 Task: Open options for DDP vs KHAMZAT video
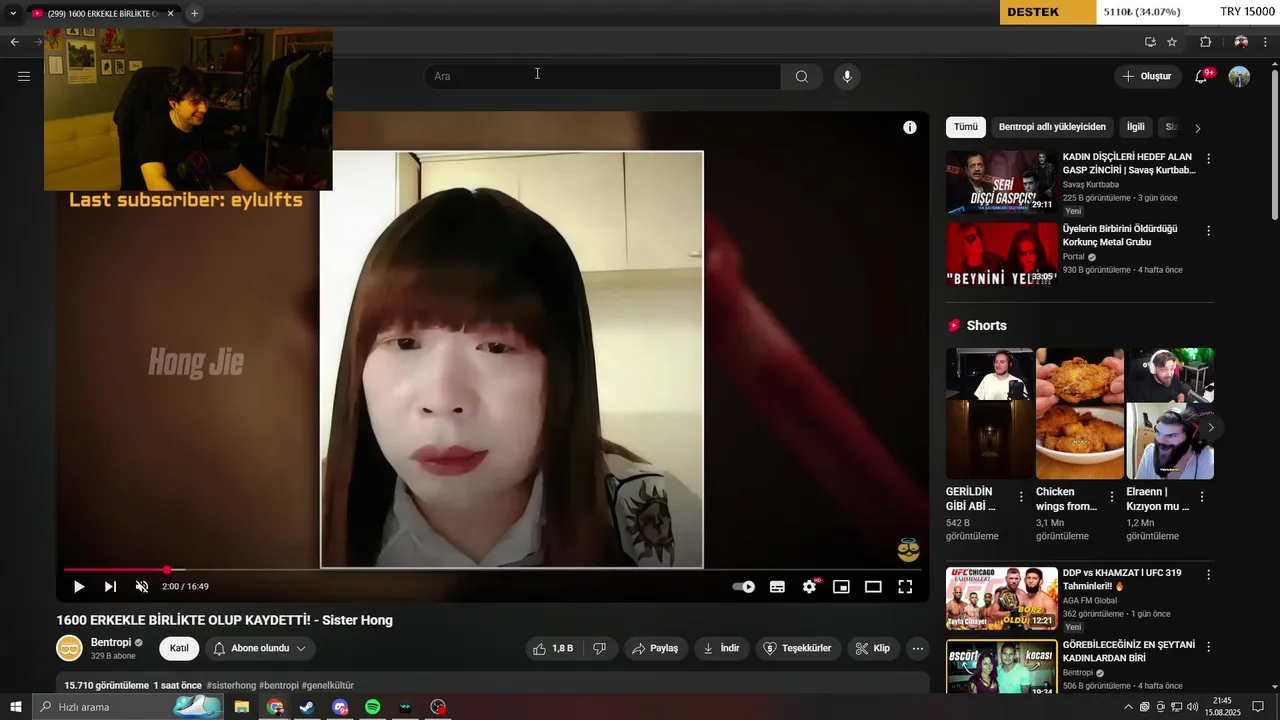pos(1208,575)
